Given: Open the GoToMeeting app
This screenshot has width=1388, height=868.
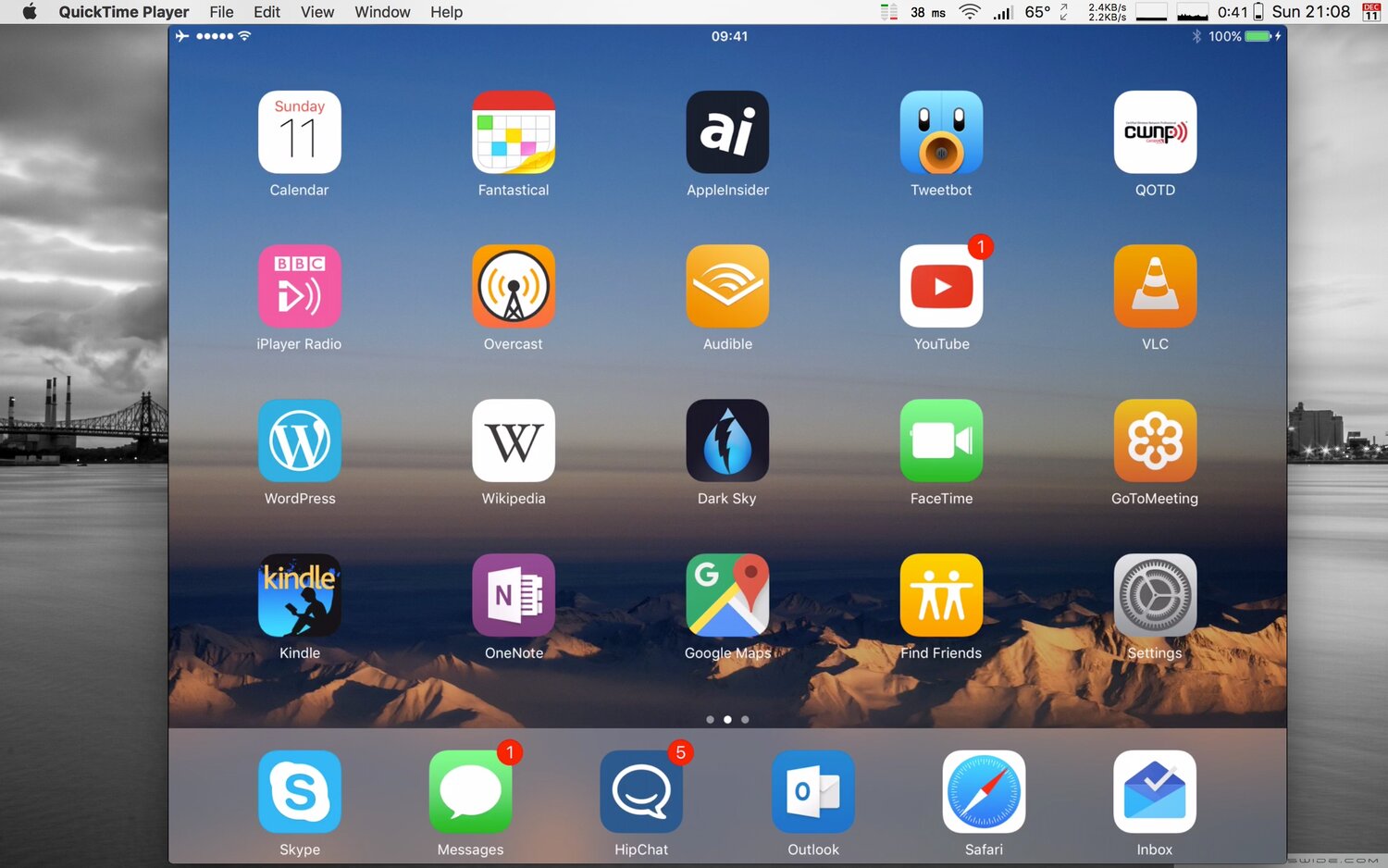Looking at the screenshot, I should tap(1155, 440).
